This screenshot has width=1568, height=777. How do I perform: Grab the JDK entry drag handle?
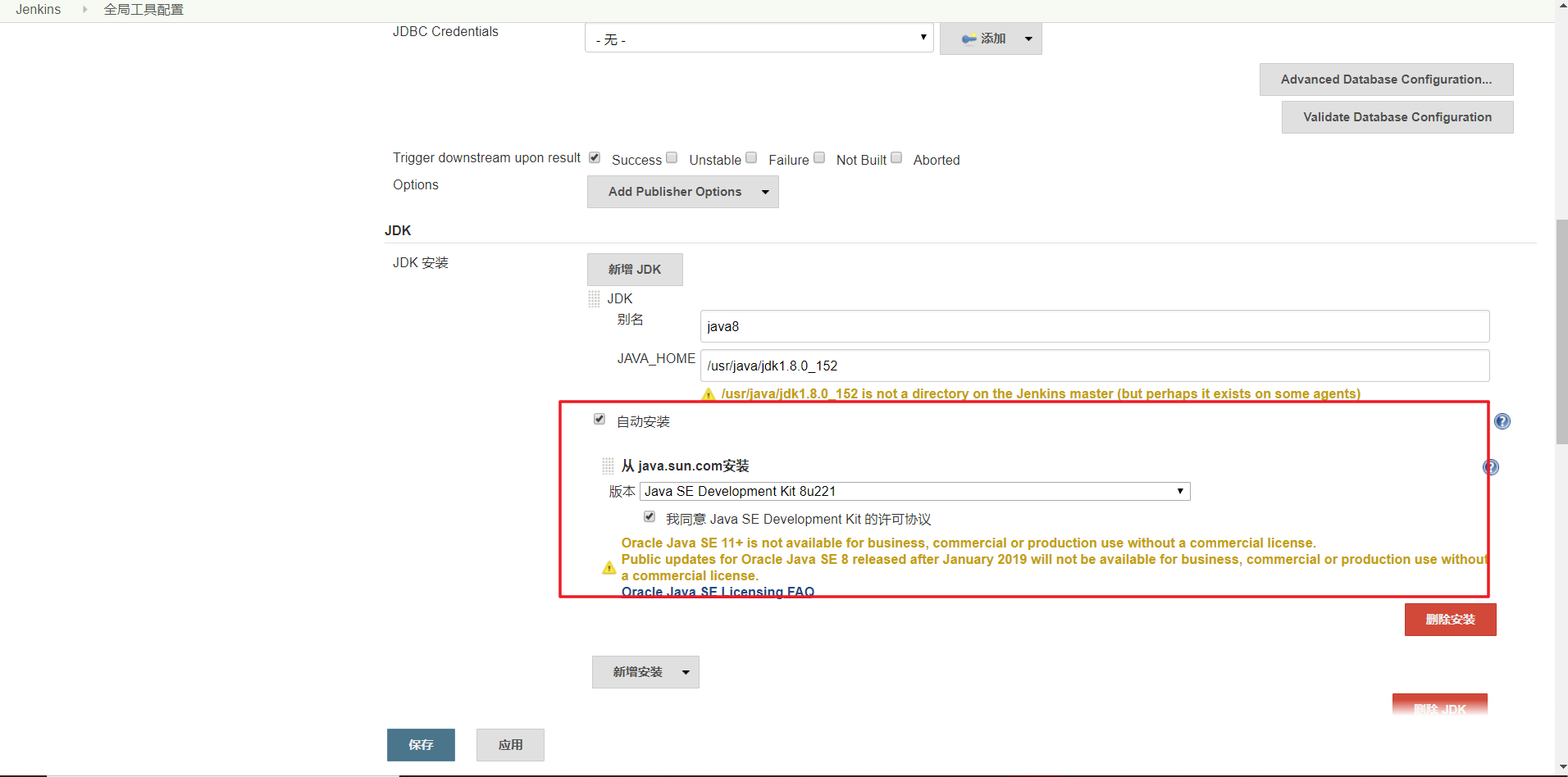coord(594,299)
